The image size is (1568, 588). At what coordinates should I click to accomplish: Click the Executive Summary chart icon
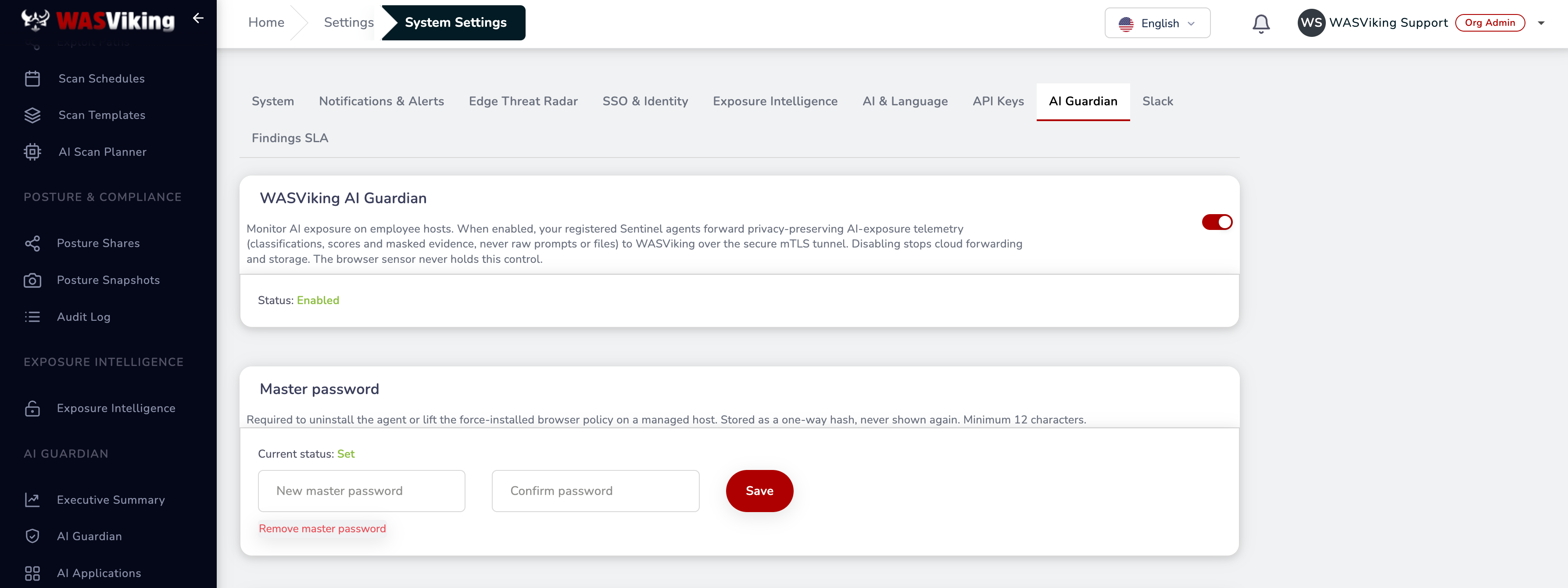click(x=32, y=500)
